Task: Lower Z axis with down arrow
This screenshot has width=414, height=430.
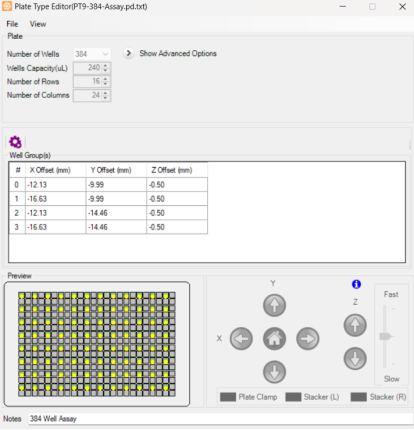Action: (355, 359)
